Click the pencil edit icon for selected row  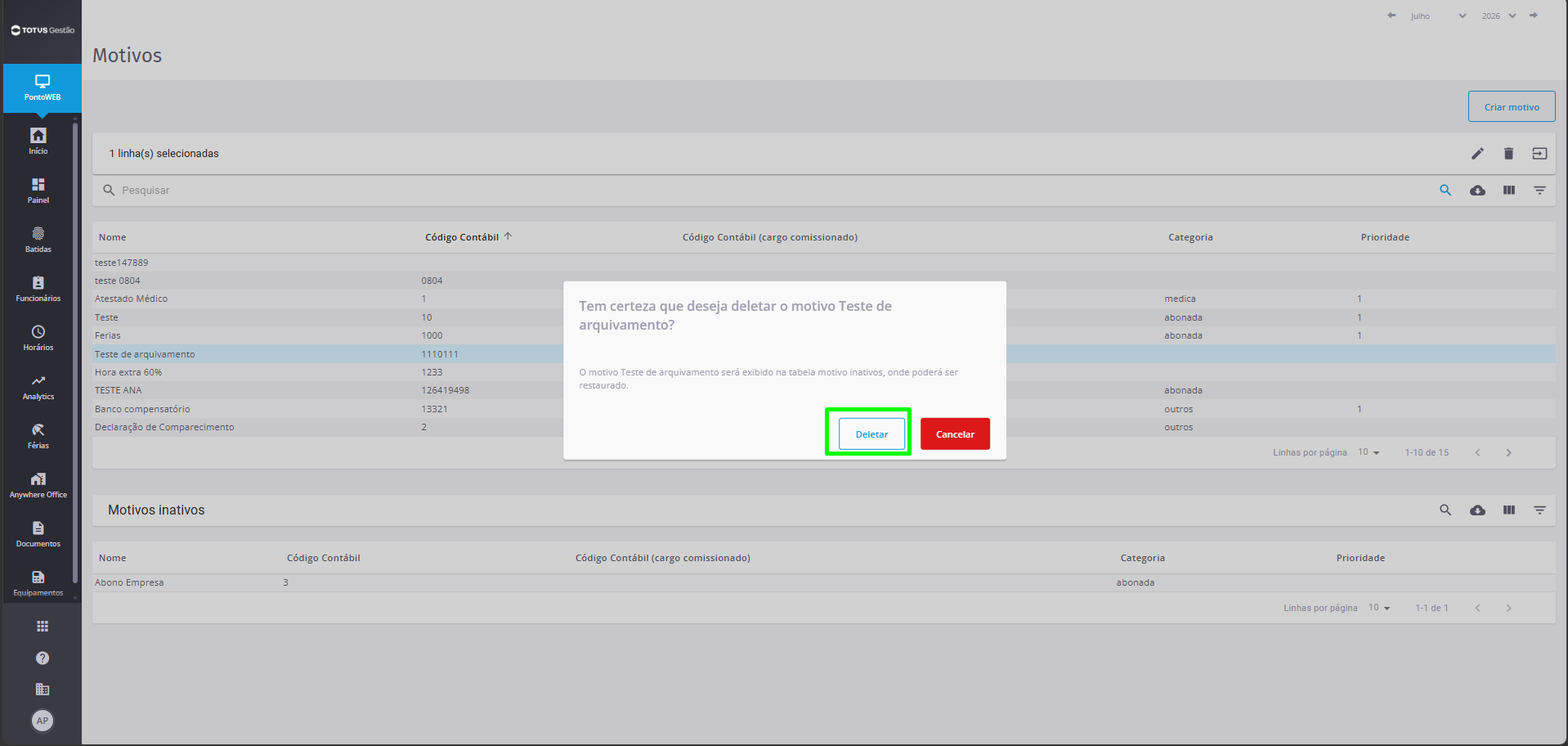point(1477,154)
